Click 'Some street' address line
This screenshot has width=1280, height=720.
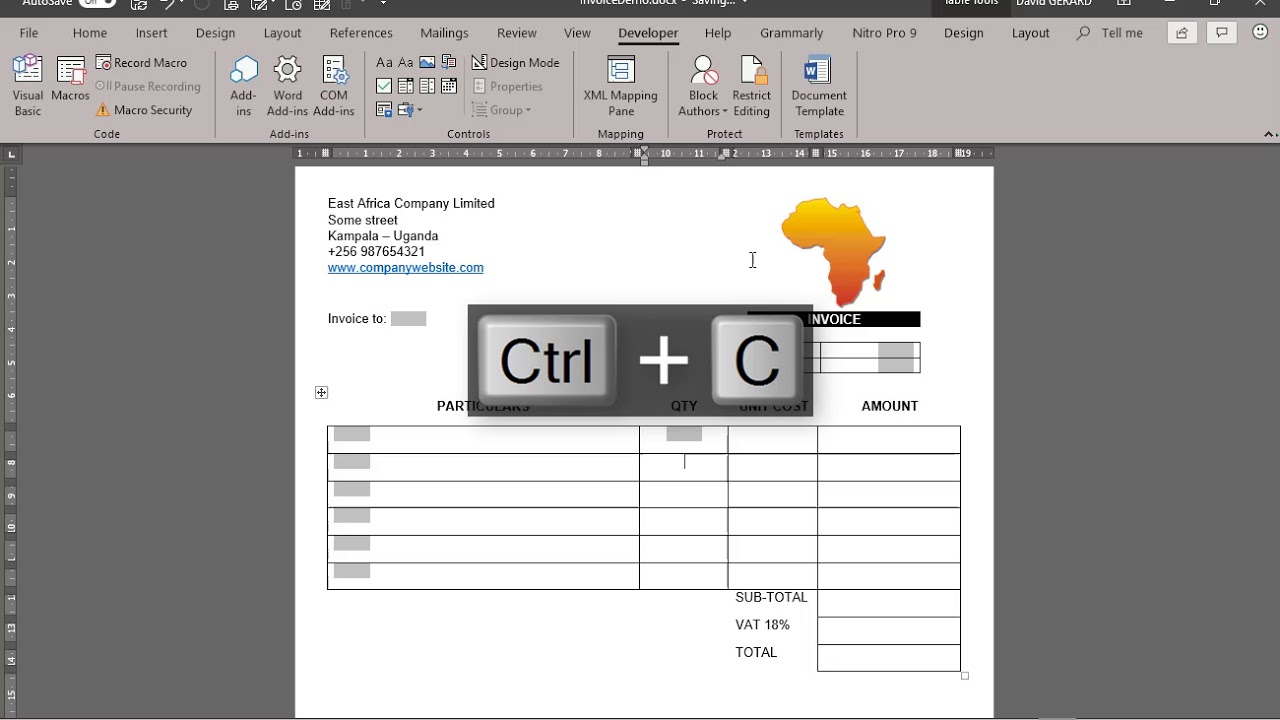(363, 220)
